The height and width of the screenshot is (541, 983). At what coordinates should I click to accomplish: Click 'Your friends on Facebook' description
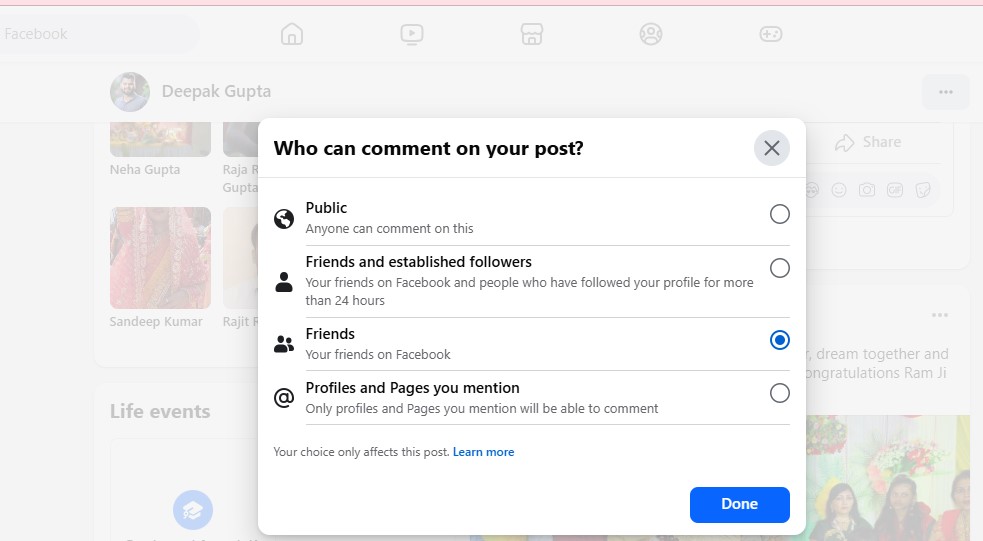click(378, 355)
